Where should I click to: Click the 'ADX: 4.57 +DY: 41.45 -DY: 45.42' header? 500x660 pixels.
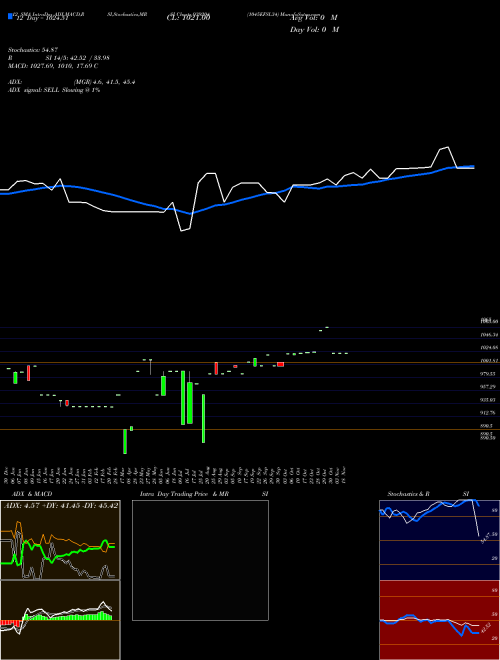(61, 505)
